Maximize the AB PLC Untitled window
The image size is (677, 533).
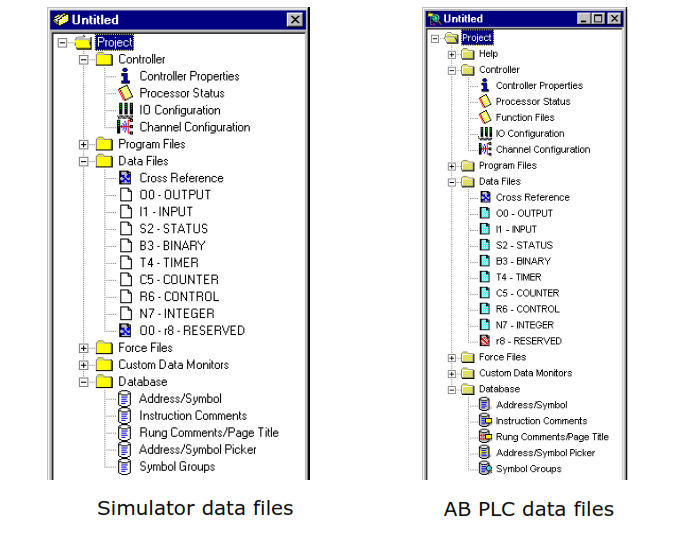[598, 19]
